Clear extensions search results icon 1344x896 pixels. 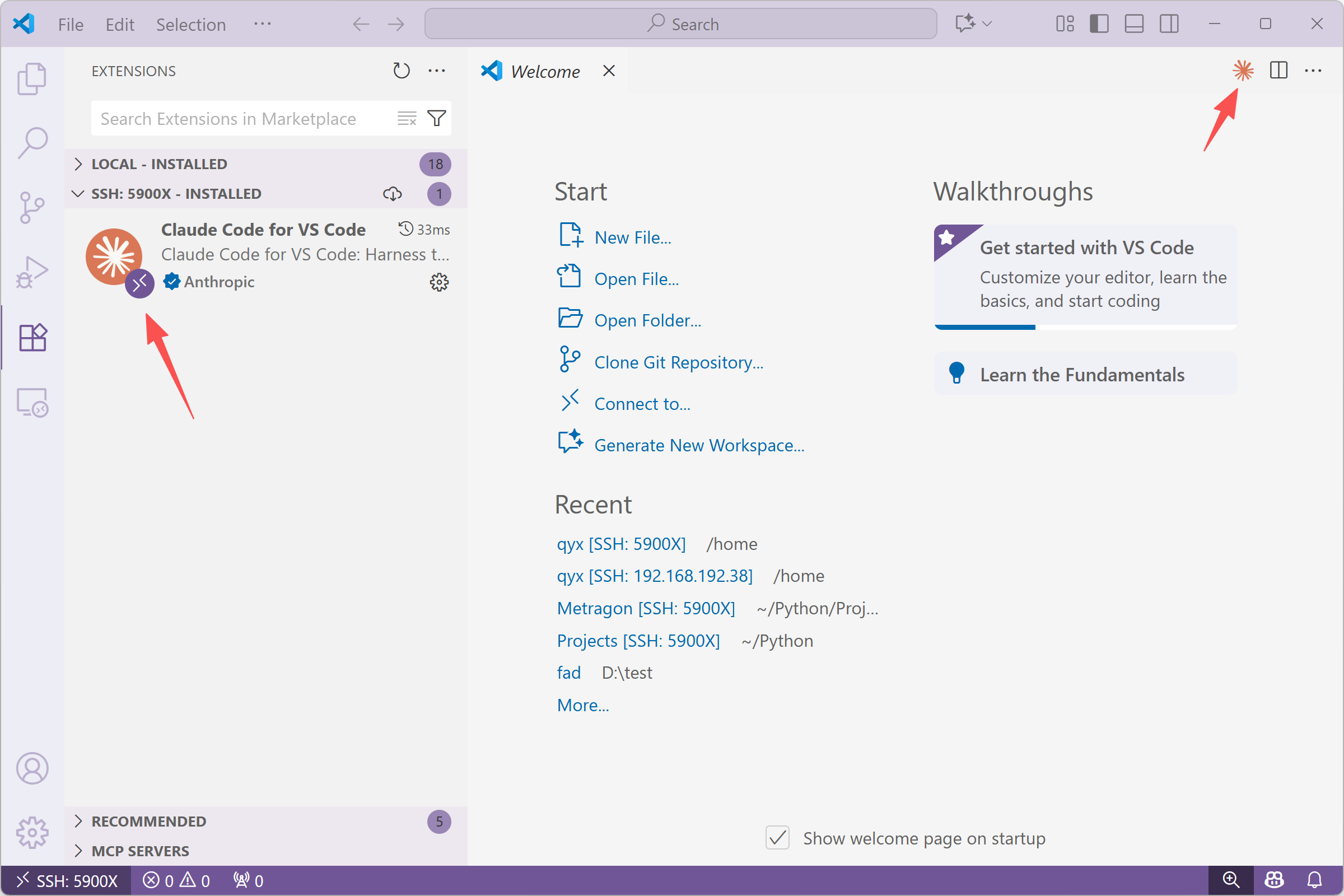(x=407, y=118)
